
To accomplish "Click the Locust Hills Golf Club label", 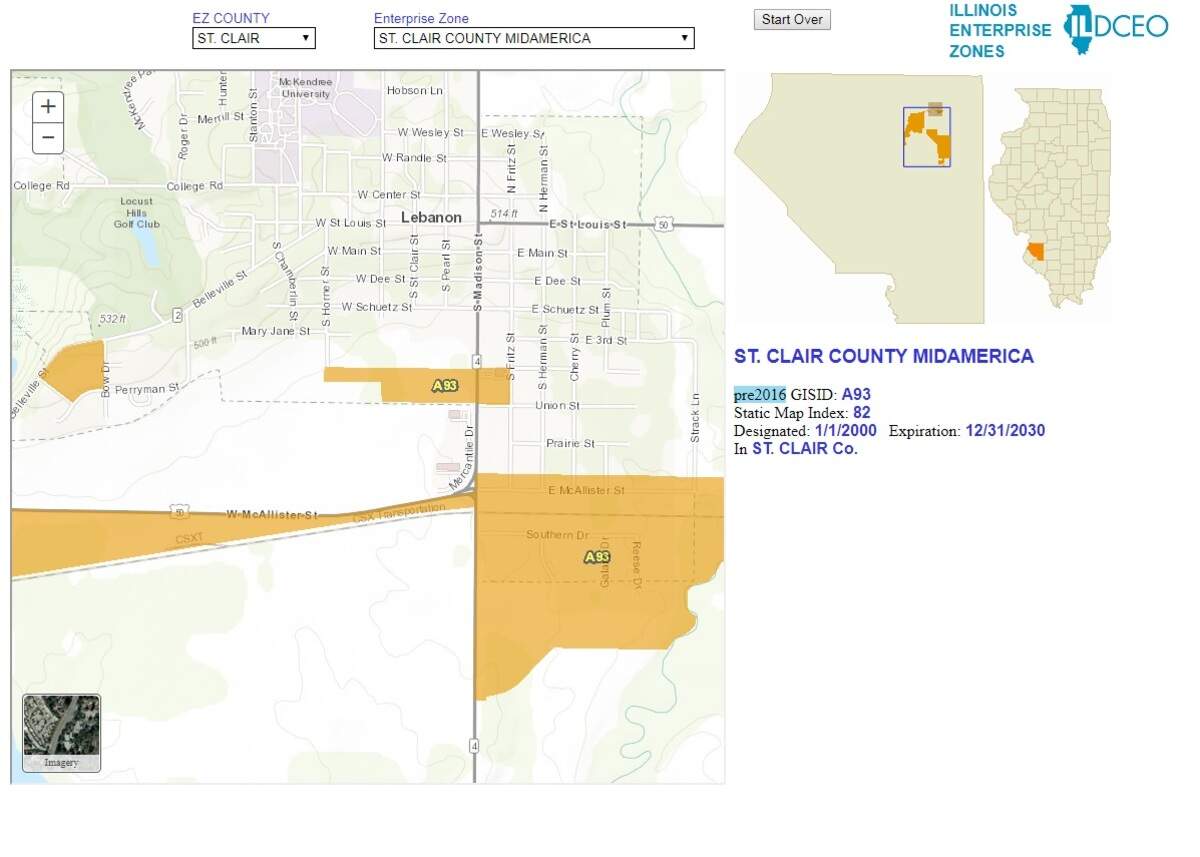I will click(136, 212).
